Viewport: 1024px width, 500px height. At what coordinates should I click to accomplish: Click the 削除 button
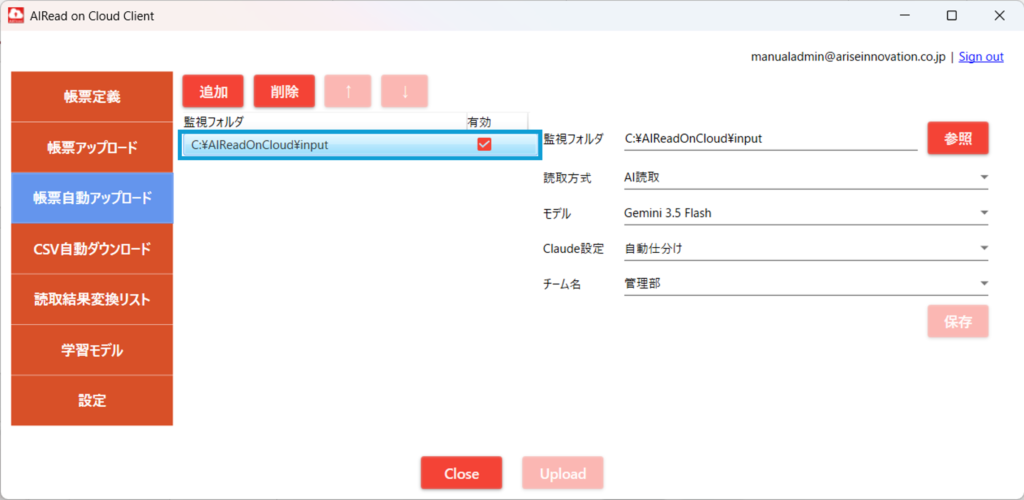pyautogui.click(x=284, y=91)
